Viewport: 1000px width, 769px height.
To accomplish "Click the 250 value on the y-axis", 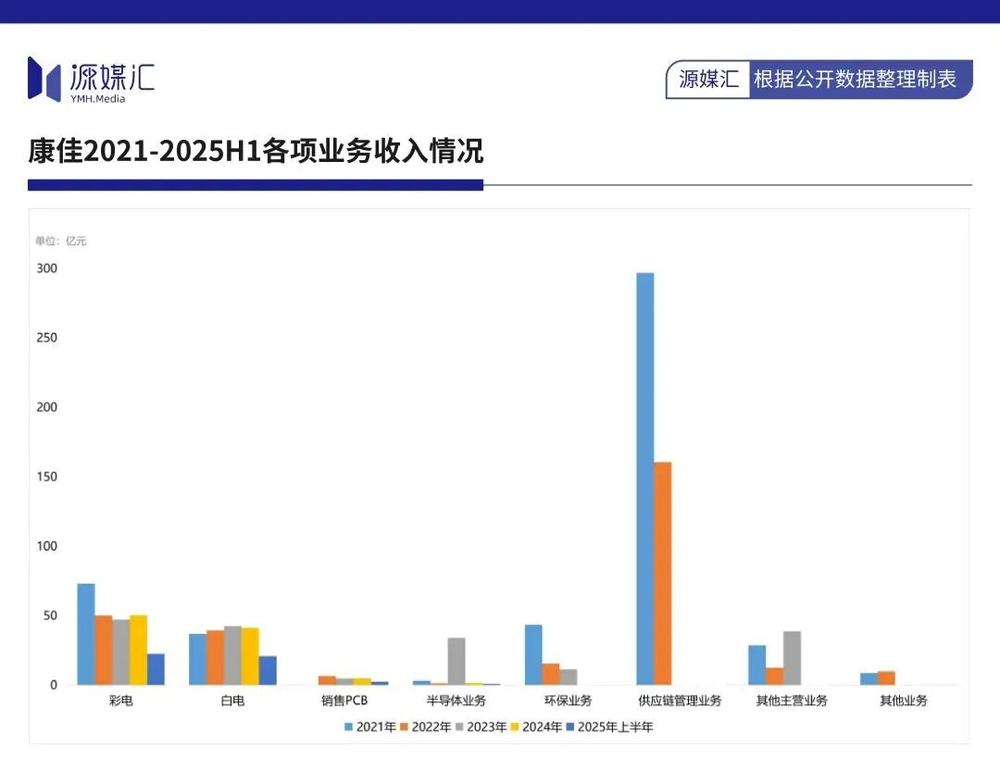I will [x=47, y=338].
